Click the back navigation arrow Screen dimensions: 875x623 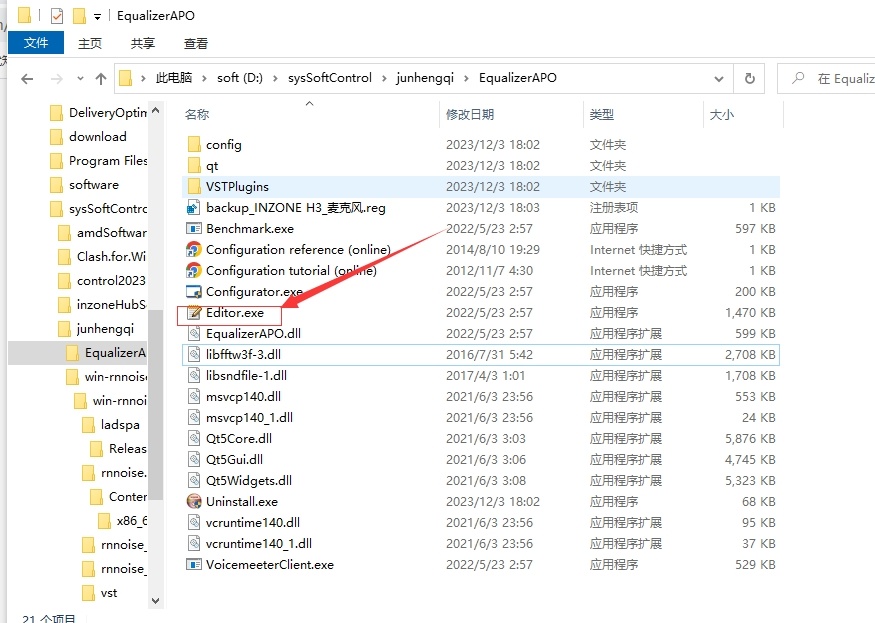point(27,77)
